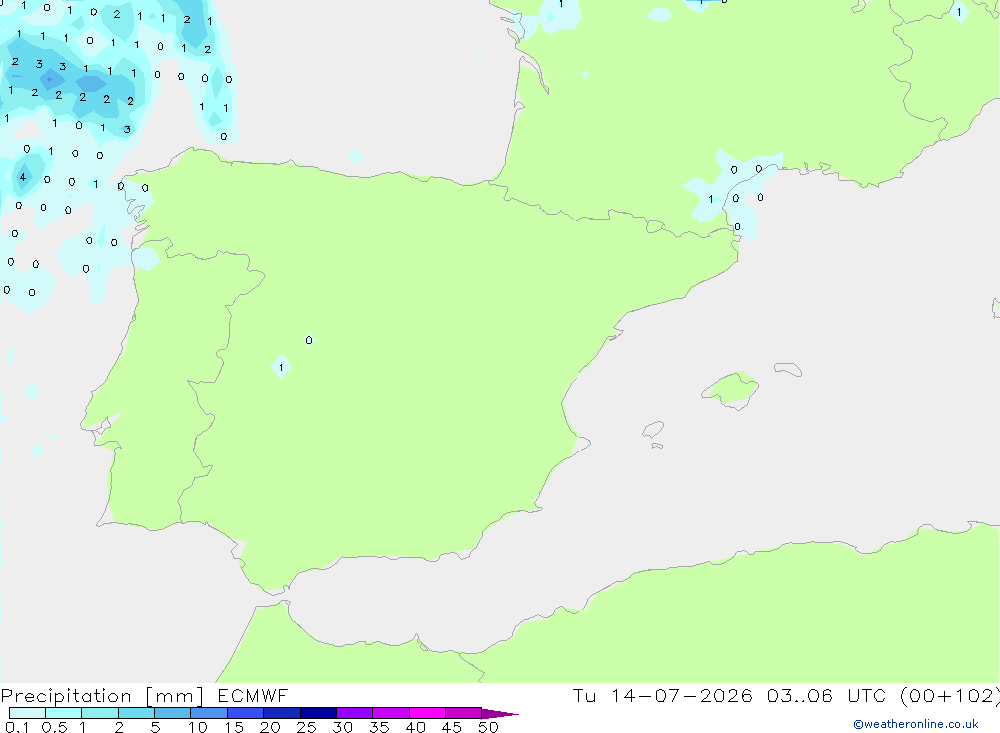This screenshot has width=1000, height=733.
Task: Select the 20–25 mm legend swatch
Action: 282,713
